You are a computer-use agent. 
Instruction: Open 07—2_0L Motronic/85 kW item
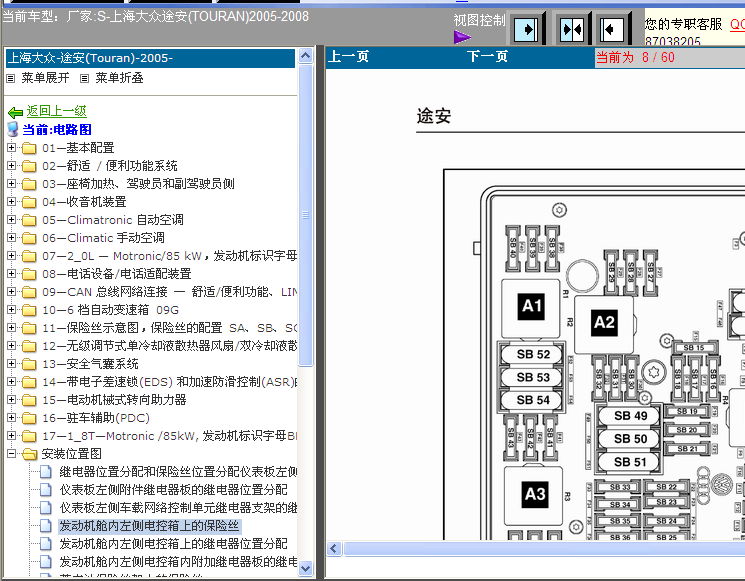(x=170, y=256)
